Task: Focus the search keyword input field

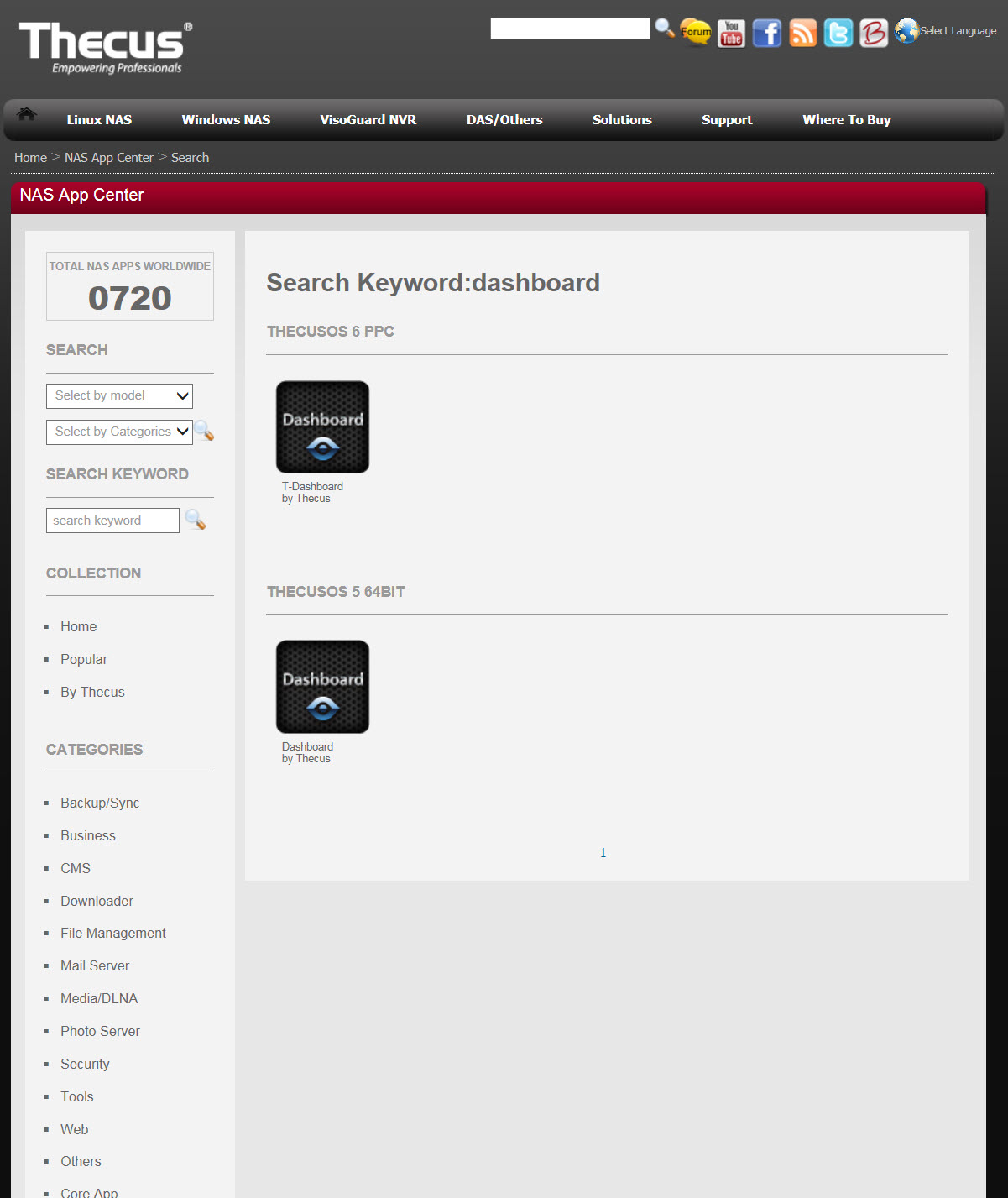Action: (x=112, y=521)
